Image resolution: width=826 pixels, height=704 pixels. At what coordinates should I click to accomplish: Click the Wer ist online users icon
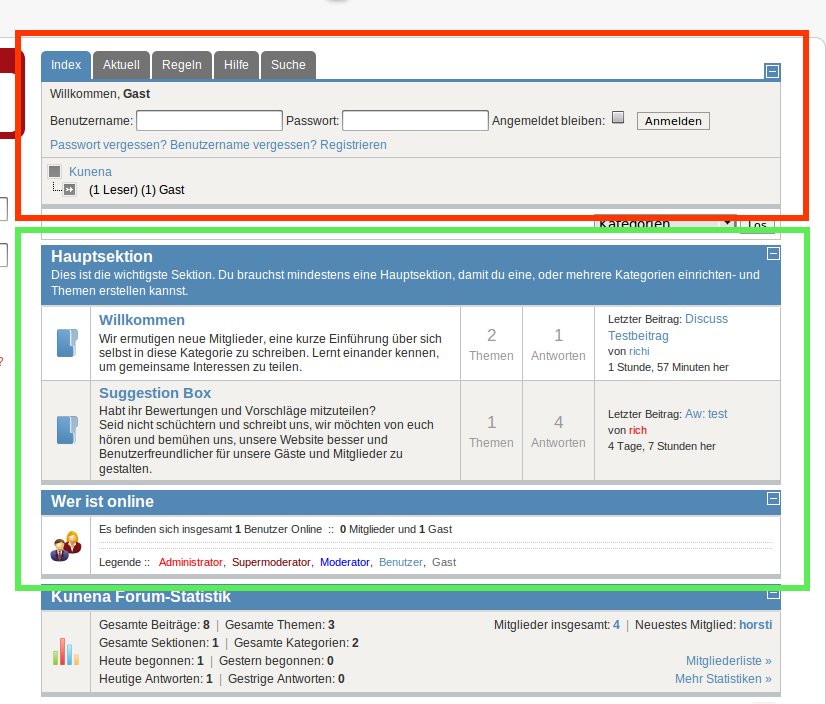click(66, 545)
